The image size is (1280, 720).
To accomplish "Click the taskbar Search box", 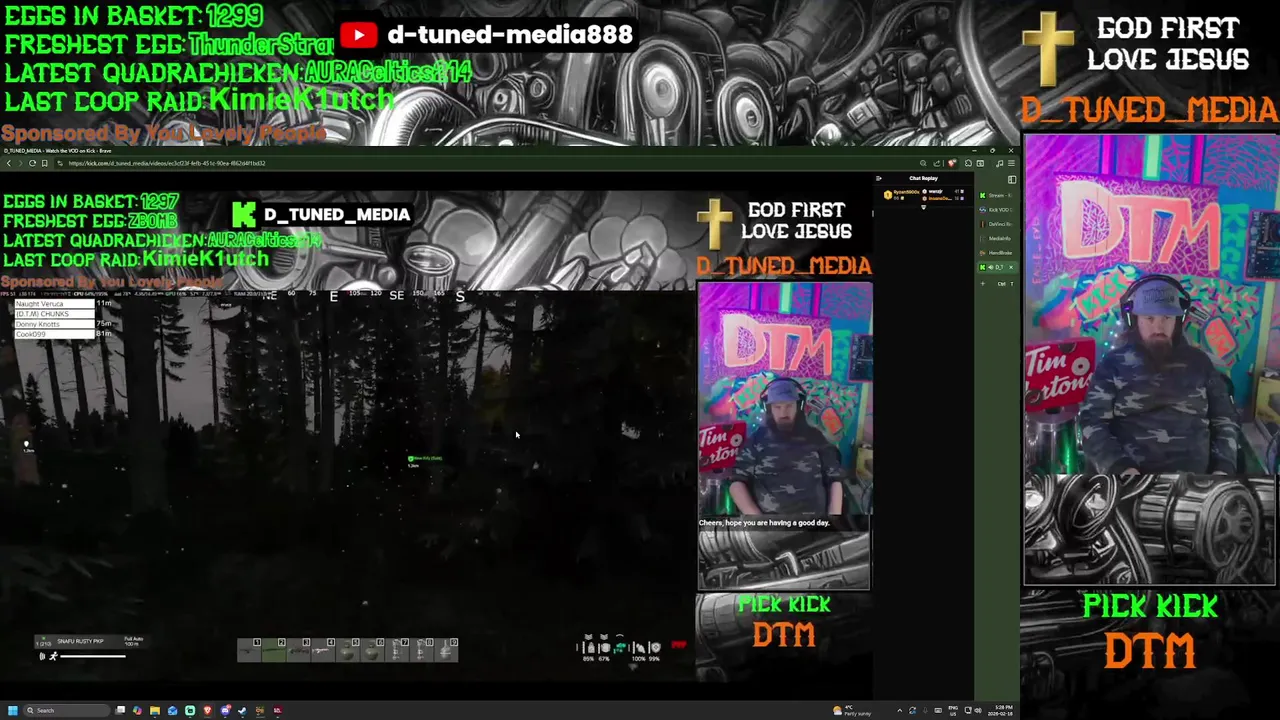I will (67, 710).
